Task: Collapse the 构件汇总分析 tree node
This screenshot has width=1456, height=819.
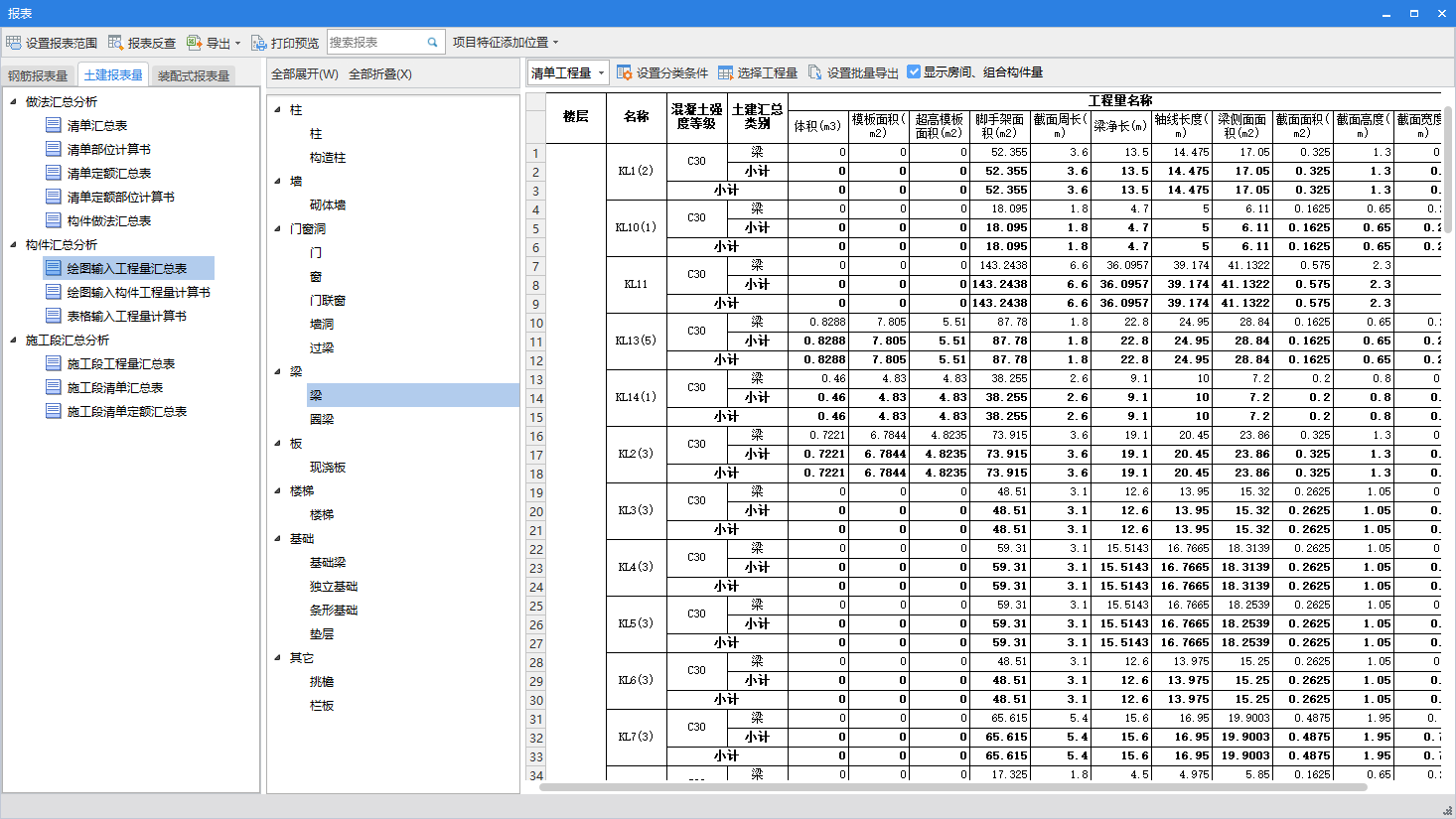Action: point(13,244)
